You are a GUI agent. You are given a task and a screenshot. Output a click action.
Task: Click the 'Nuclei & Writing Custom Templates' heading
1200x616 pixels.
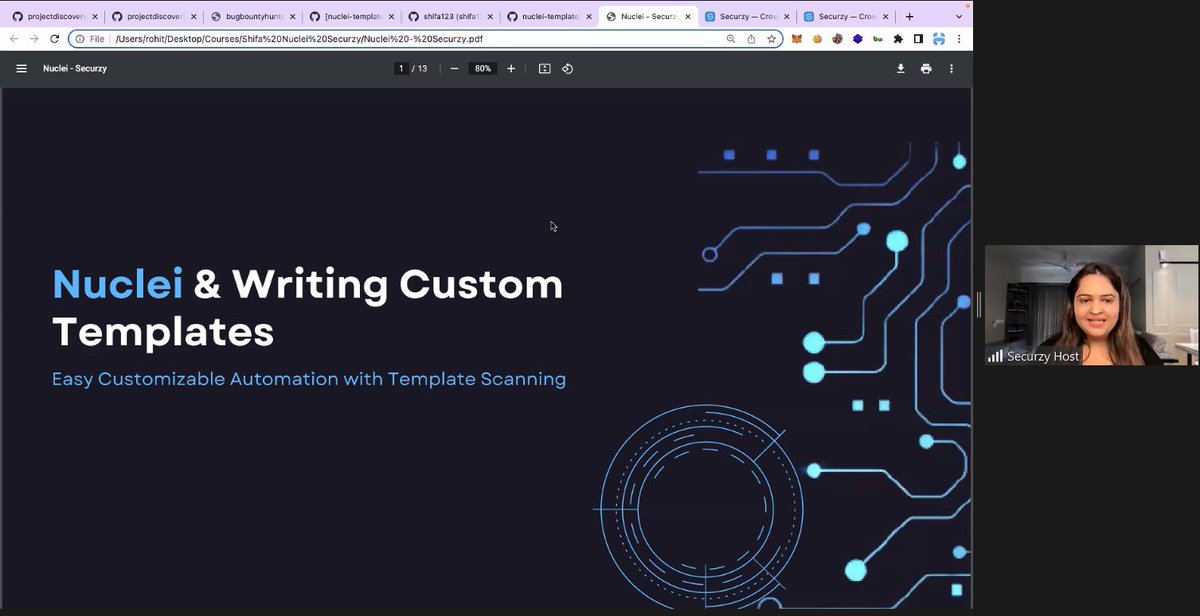[307, 308]
